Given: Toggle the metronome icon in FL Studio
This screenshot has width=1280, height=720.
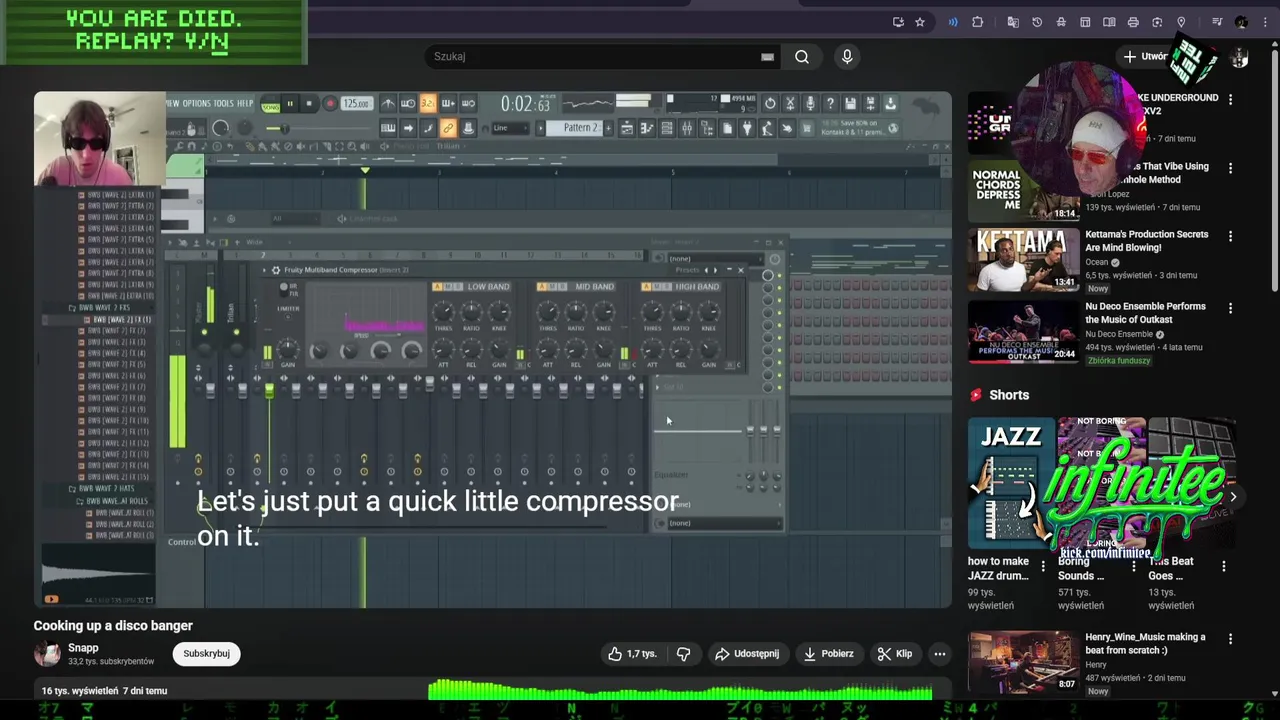Looking at the screenshot, I should click(388, 103).
